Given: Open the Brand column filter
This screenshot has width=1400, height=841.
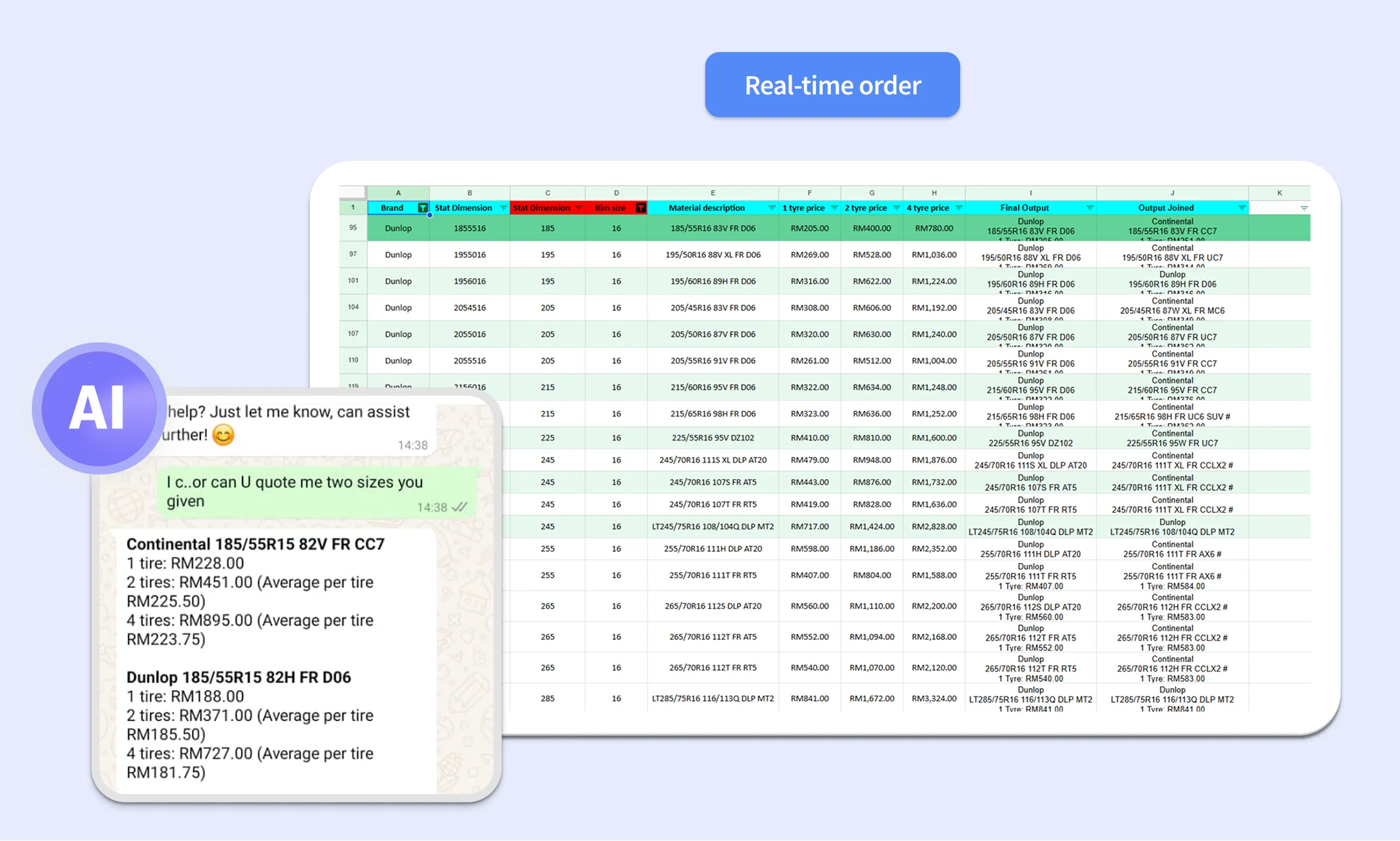Looking at the screenshot, I should [x=423, y=208].
